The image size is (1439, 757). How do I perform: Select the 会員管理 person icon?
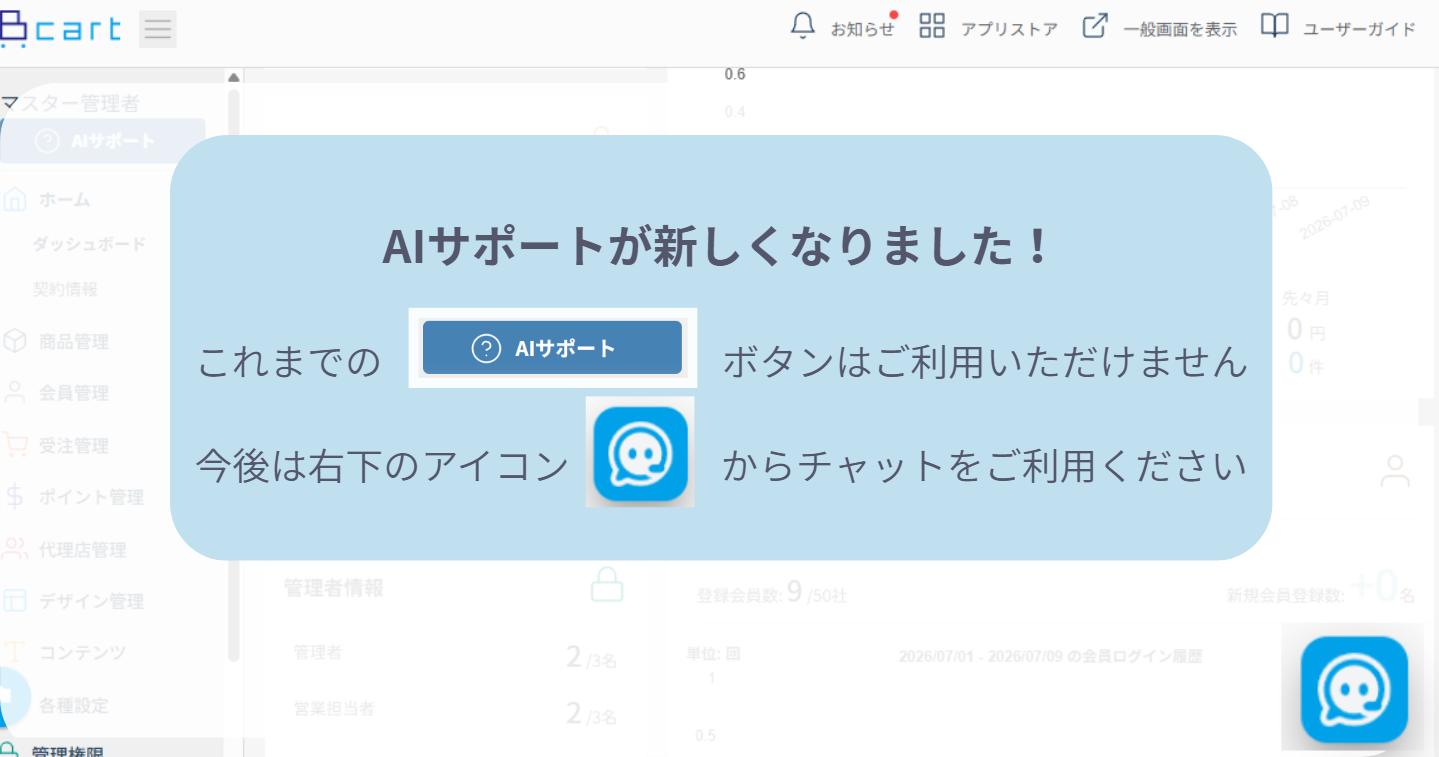(x=15, y=393)
